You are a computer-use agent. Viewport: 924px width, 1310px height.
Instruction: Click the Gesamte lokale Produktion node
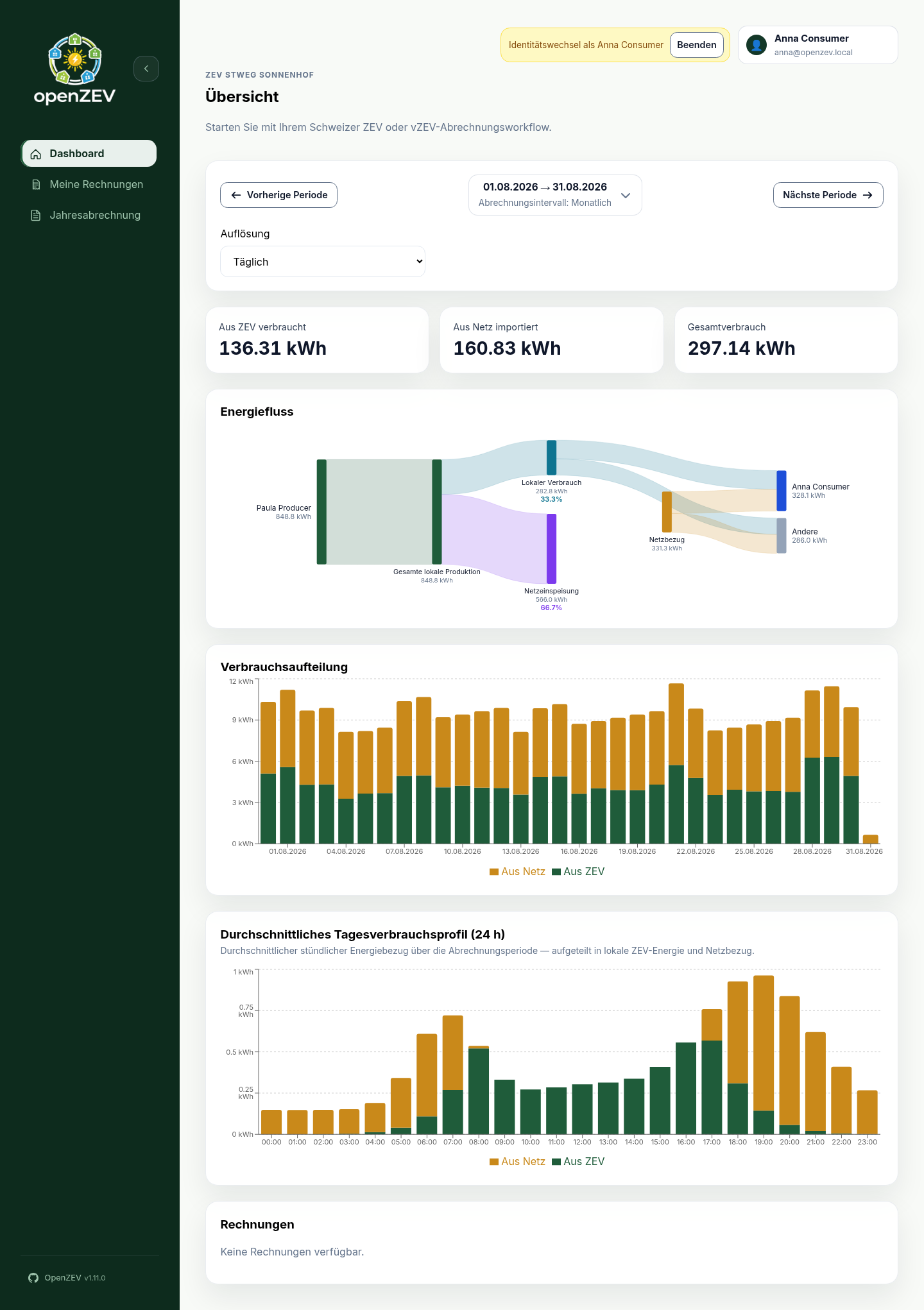point(437,512)
